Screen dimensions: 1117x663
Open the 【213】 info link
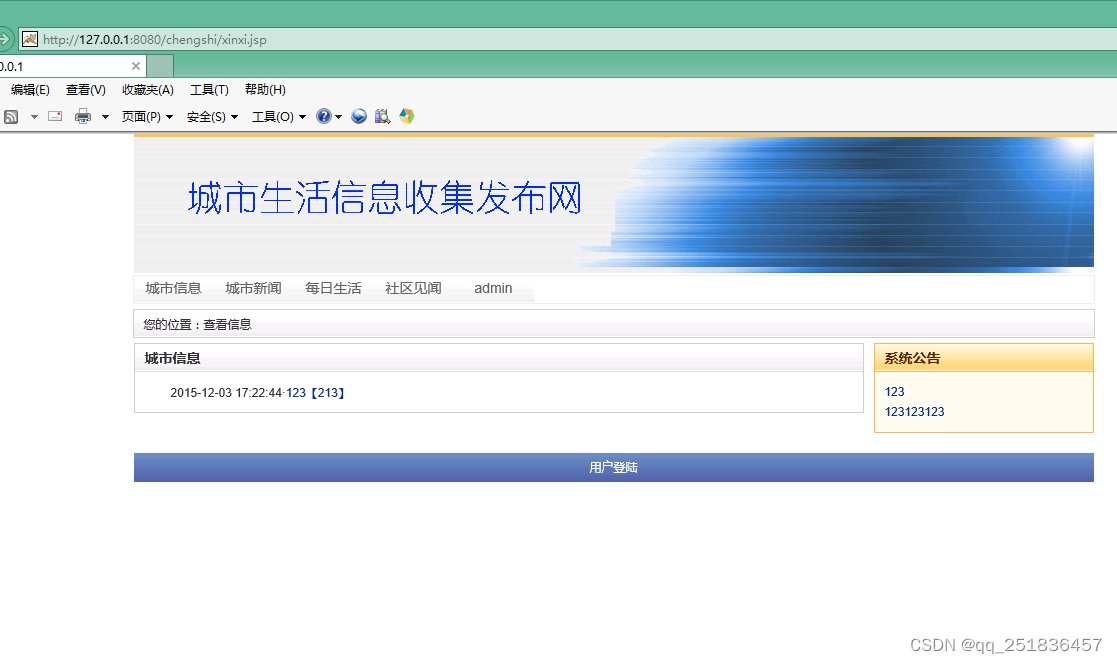click(328, 392)
